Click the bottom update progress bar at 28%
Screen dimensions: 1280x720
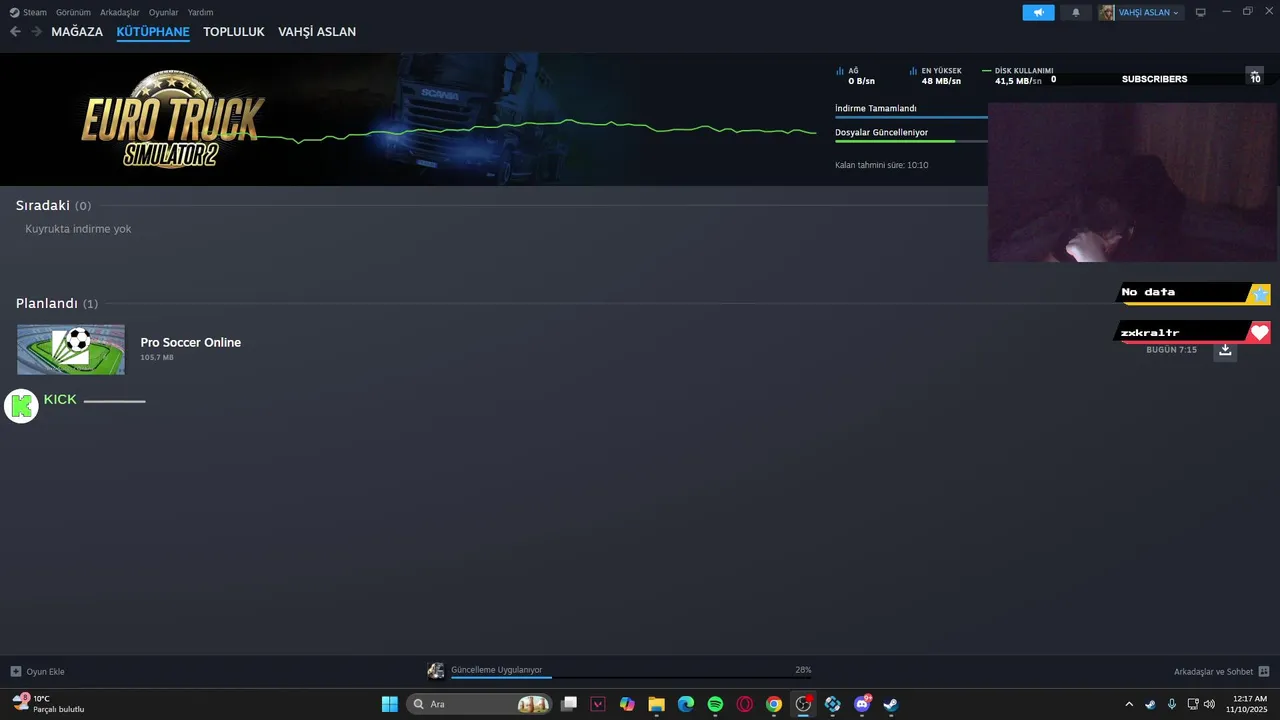point(631,677)
